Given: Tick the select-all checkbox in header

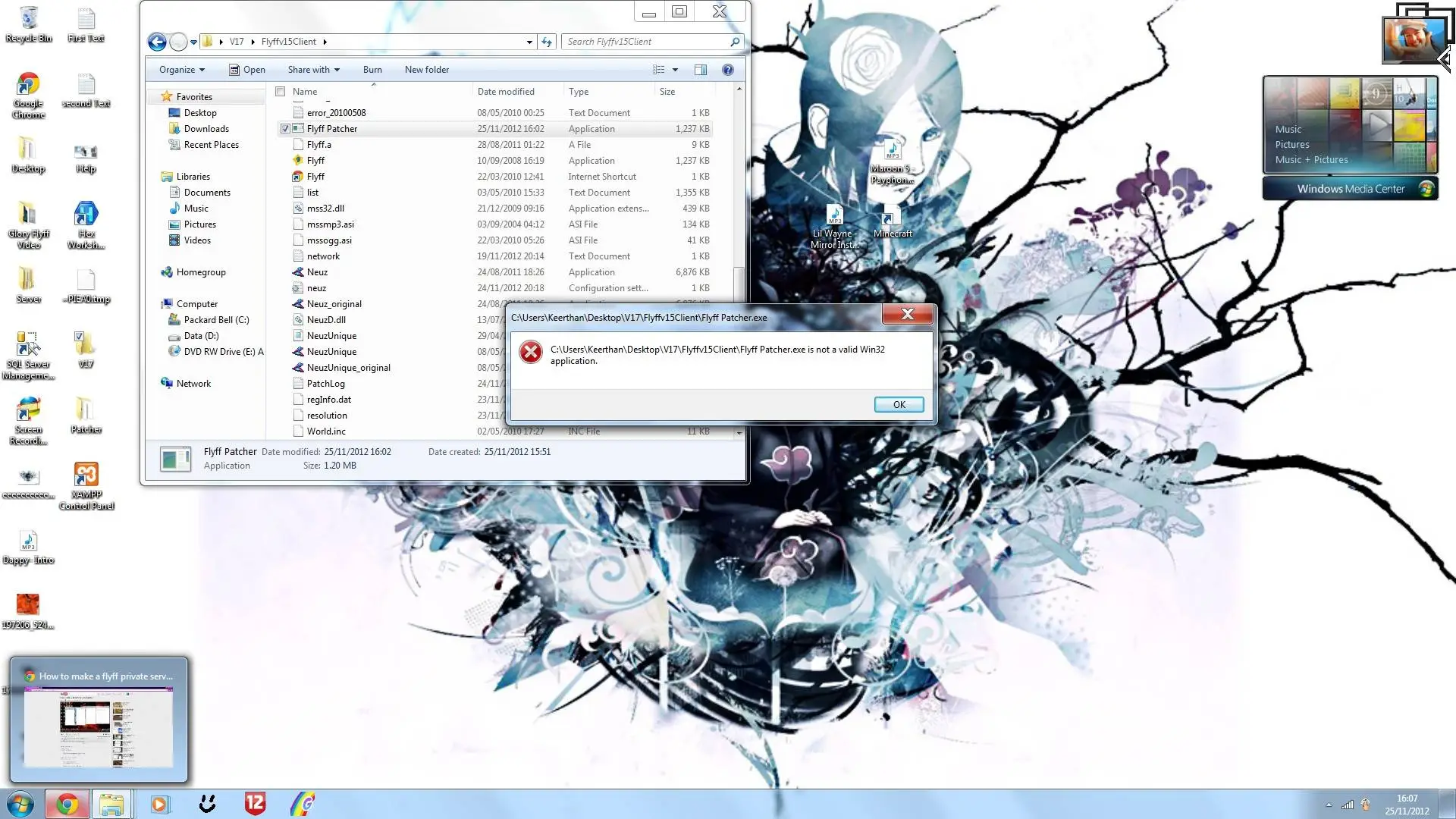Looking at the screenshot, I should point(281,92).
